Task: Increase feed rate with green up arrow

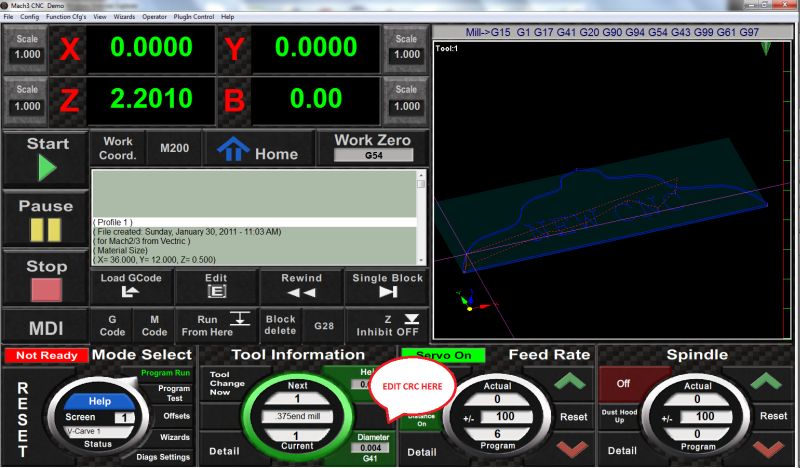Action: 569,381
